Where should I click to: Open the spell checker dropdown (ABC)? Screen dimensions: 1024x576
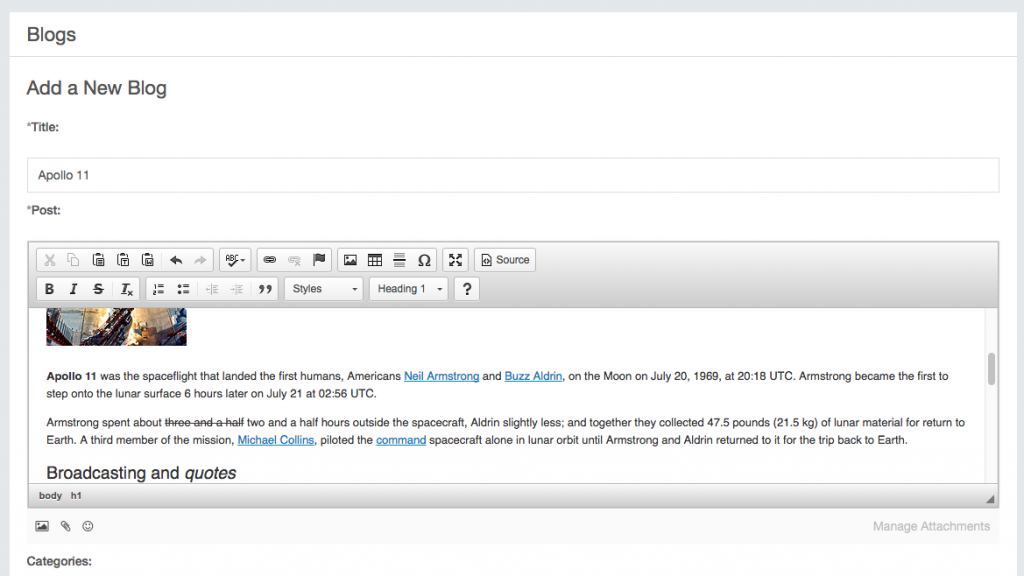click(x=233, y=259)
